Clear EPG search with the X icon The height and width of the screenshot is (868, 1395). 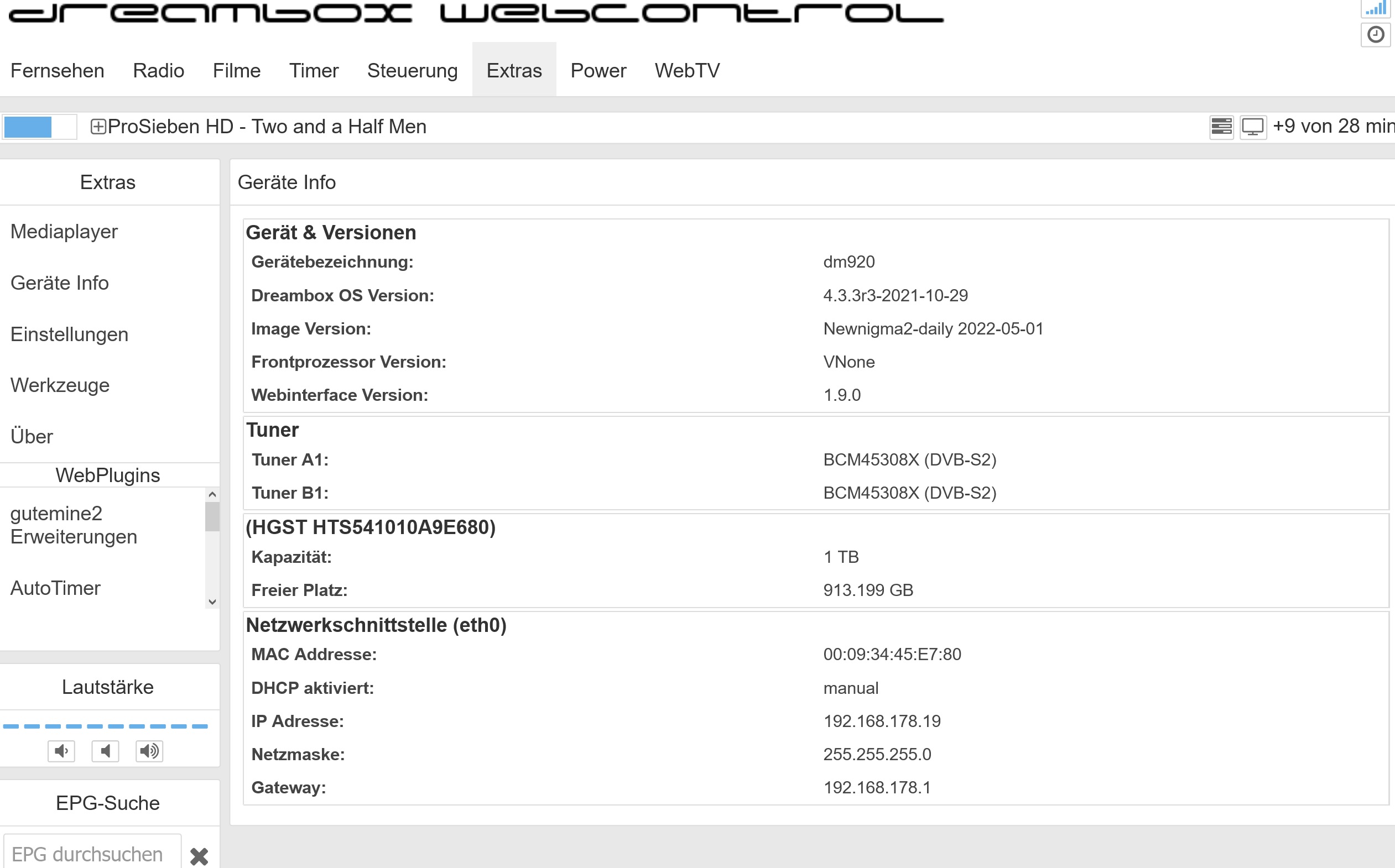coord(199,855)
